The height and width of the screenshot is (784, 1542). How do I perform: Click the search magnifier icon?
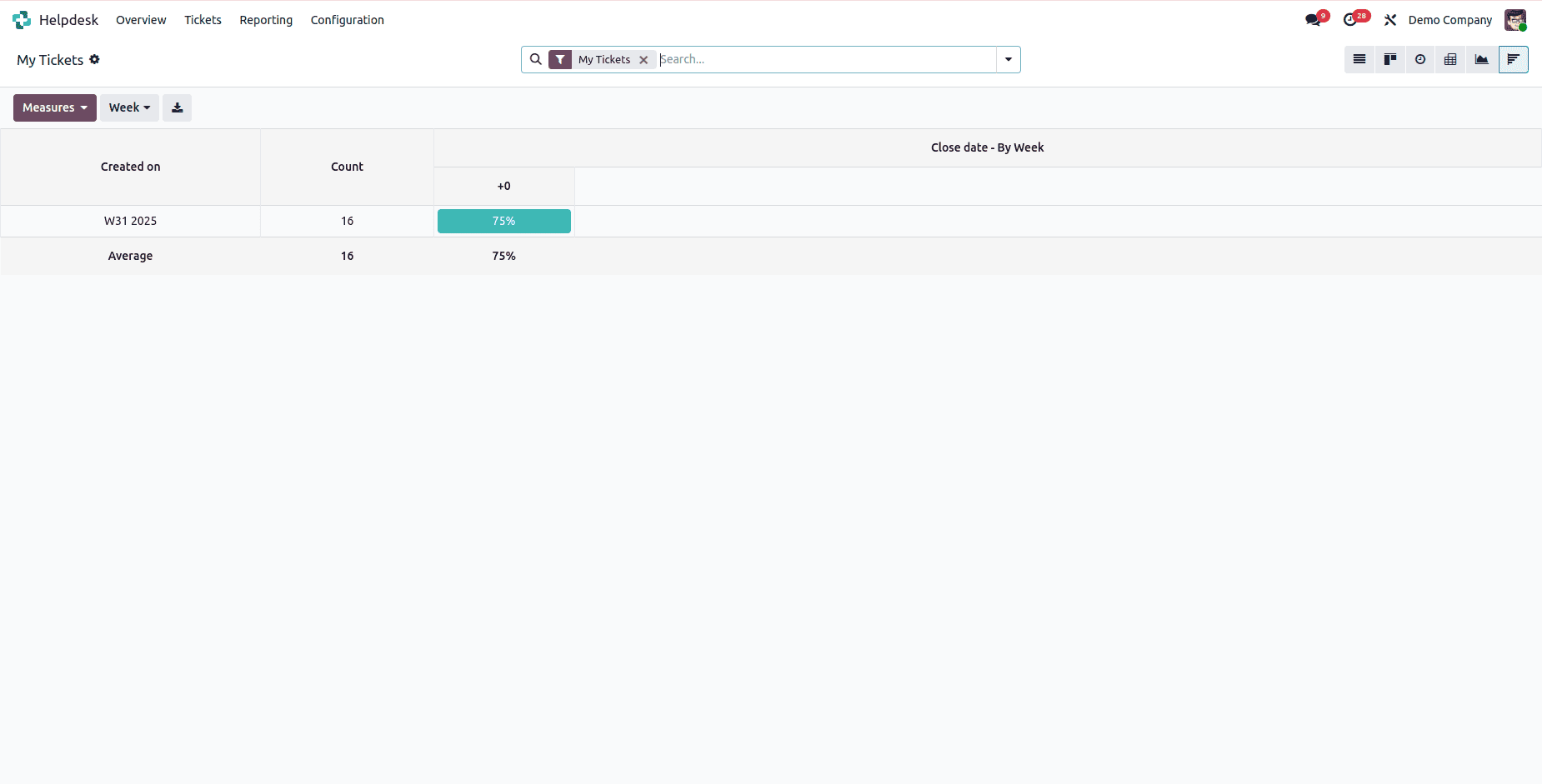point(536,59)
